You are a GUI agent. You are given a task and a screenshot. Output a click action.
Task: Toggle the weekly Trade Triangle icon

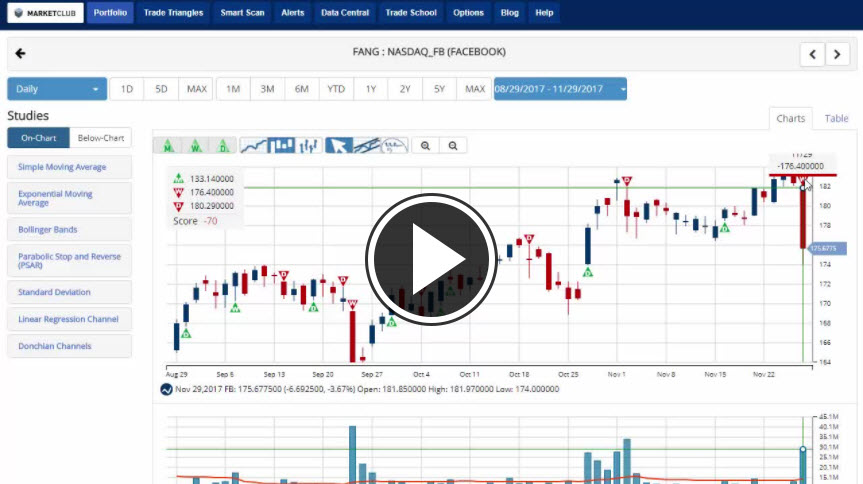[x=195, y=146]
